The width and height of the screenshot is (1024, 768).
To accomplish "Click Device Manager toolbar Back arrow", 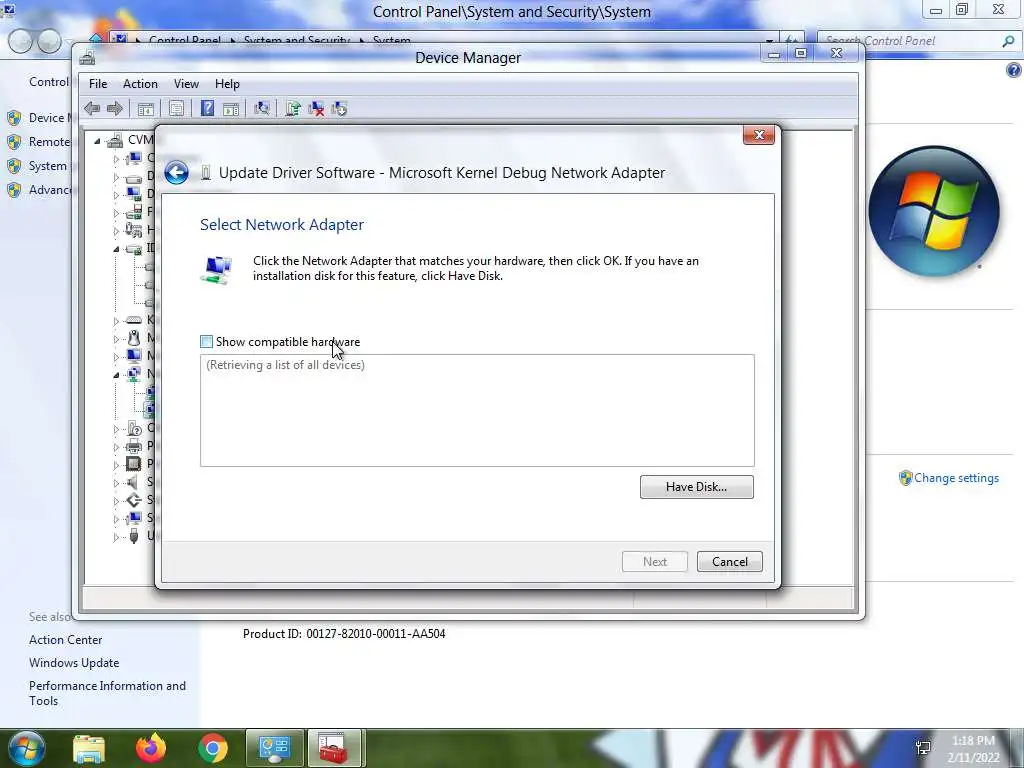I will pyautogui.click(x=92, y=108).
